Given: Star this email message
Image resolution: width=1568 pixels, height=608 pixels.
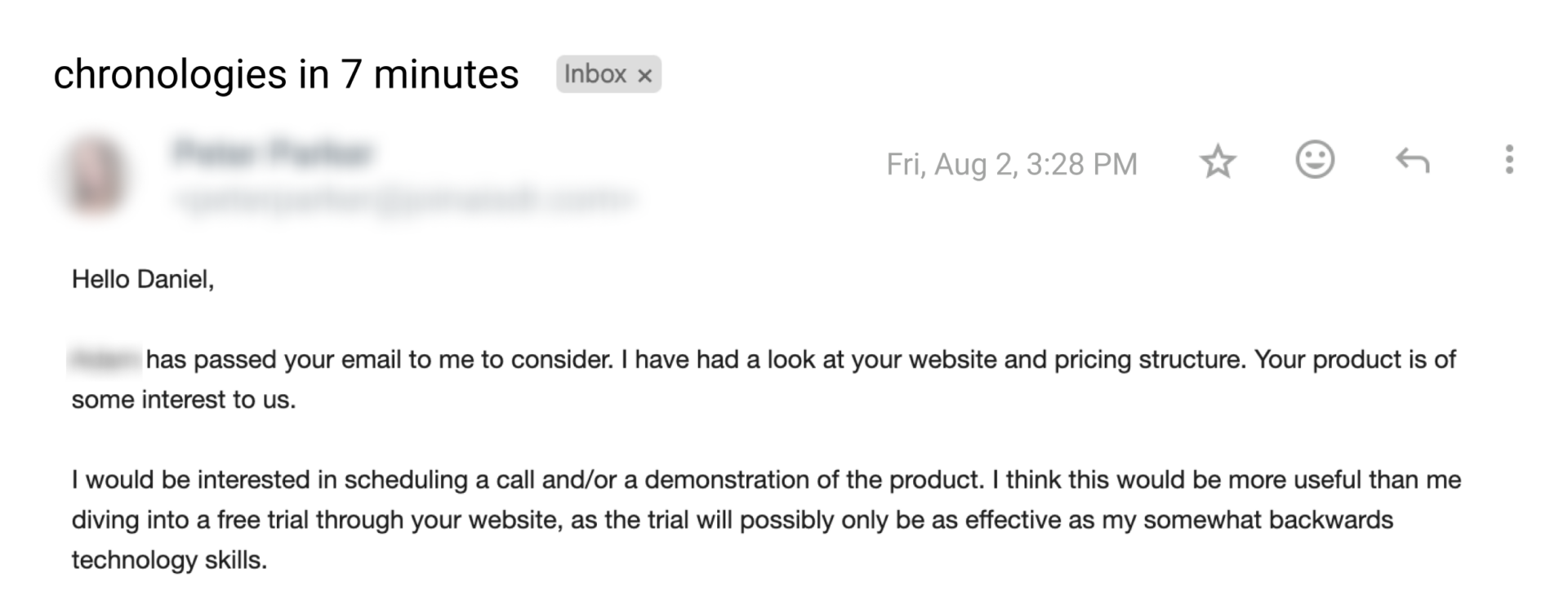Looking at the screenshot, I should pyautogui.click(x=1218, y=162).
